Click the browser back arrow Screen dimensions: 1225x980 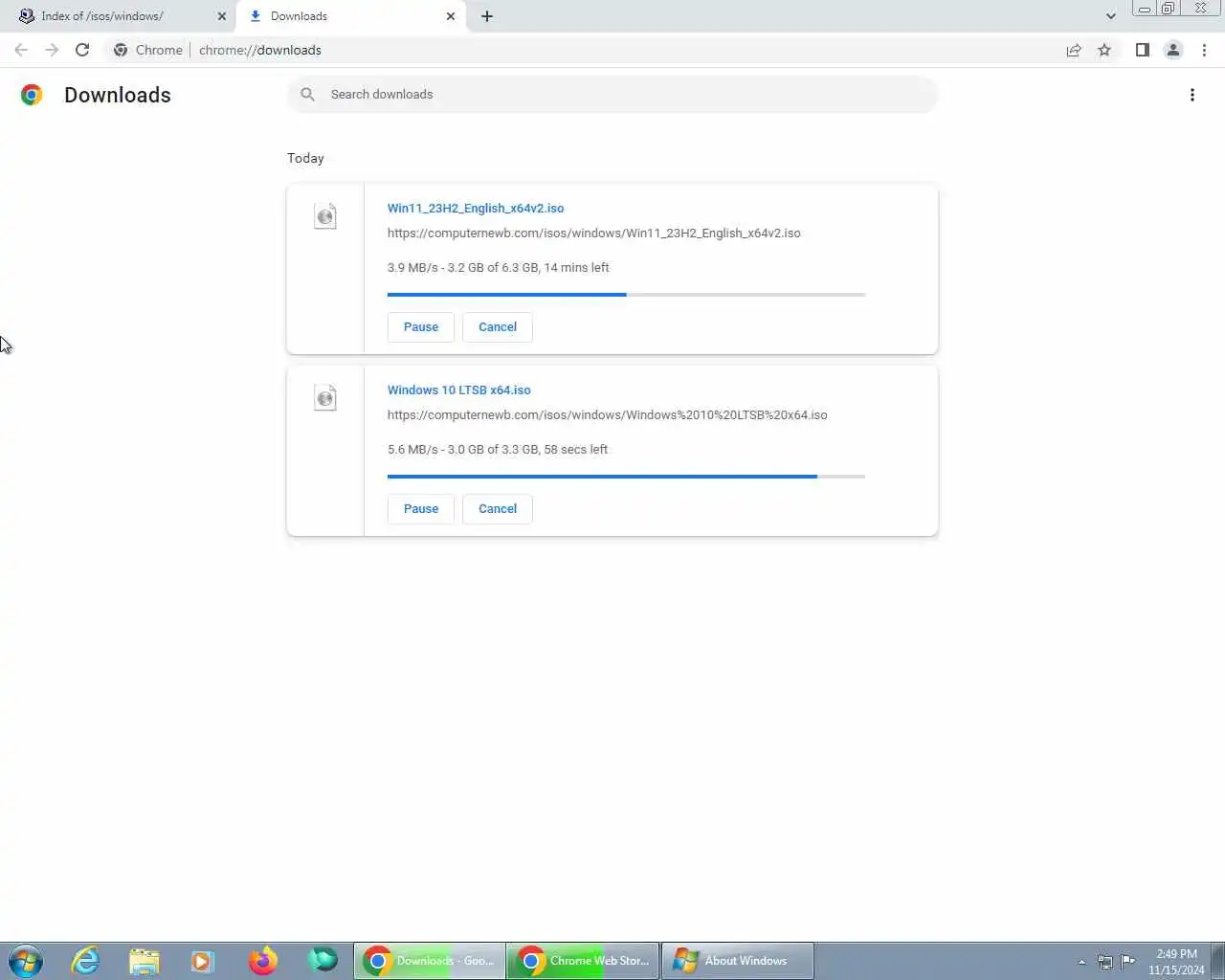(x=21, y=50)
